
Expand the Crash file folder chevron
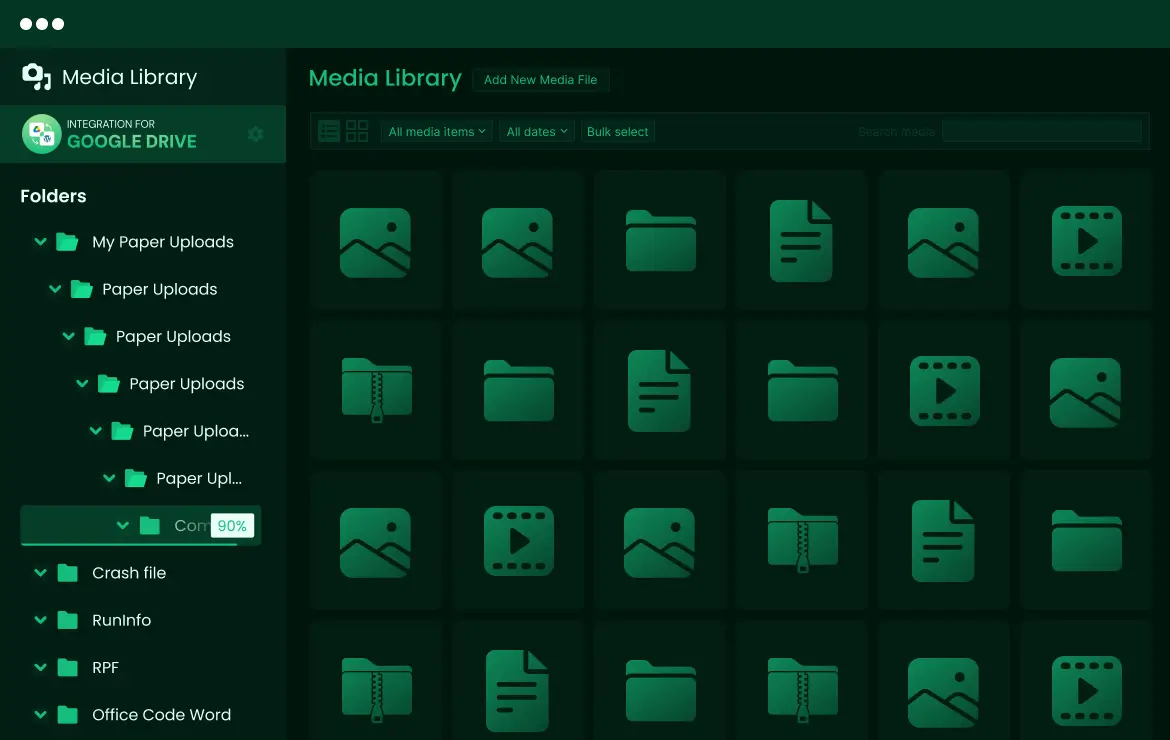(x=41, y=573)
